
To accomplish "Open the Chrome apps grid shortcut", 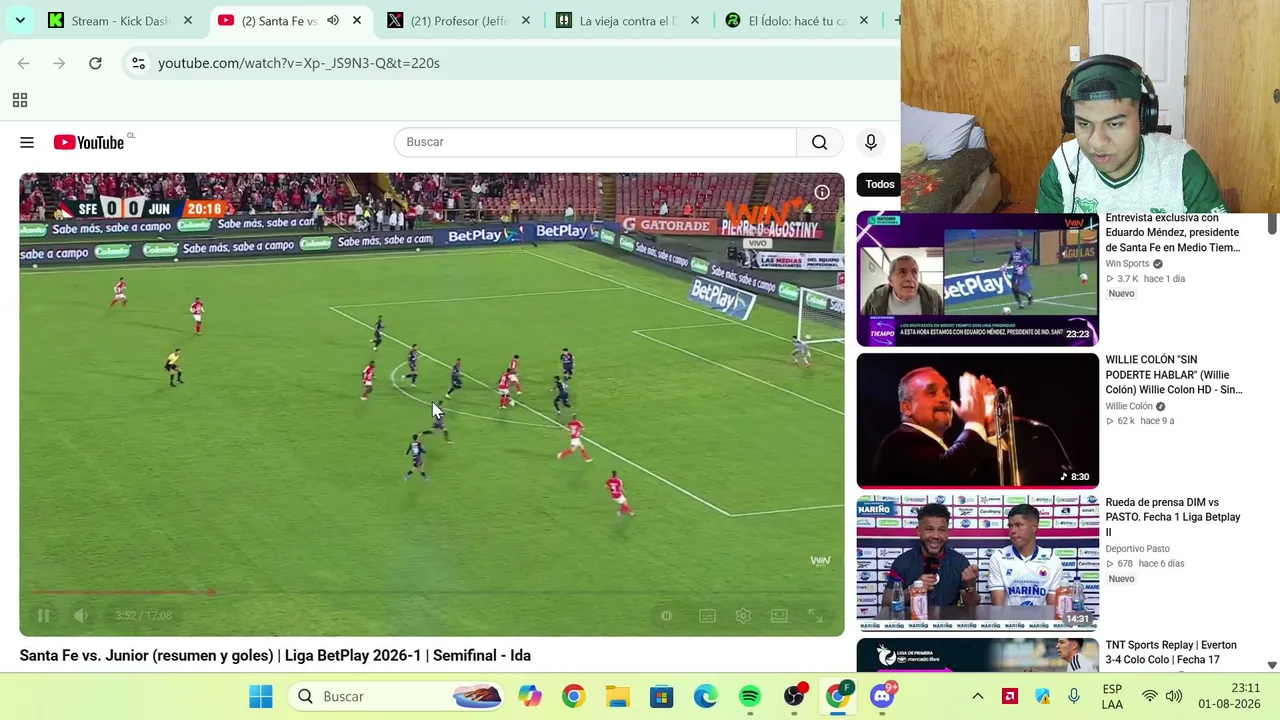I will pyautogui.click(x=19, y=100).
